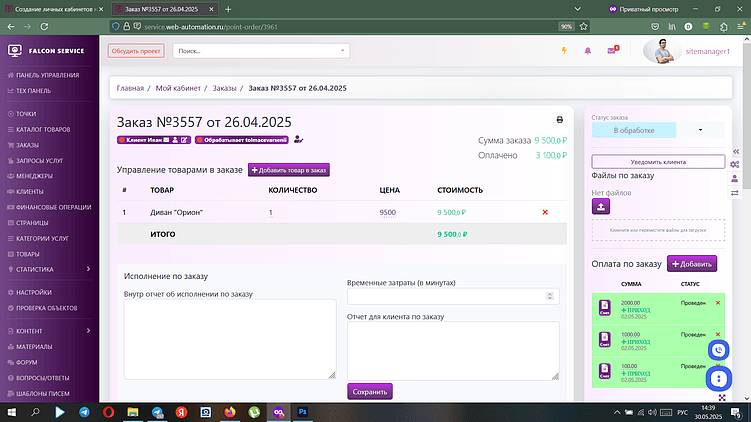The width and height of the screenshot is (751, 422).
Task: Click Временные затраты number stepper
Action: tap(550, 297)
